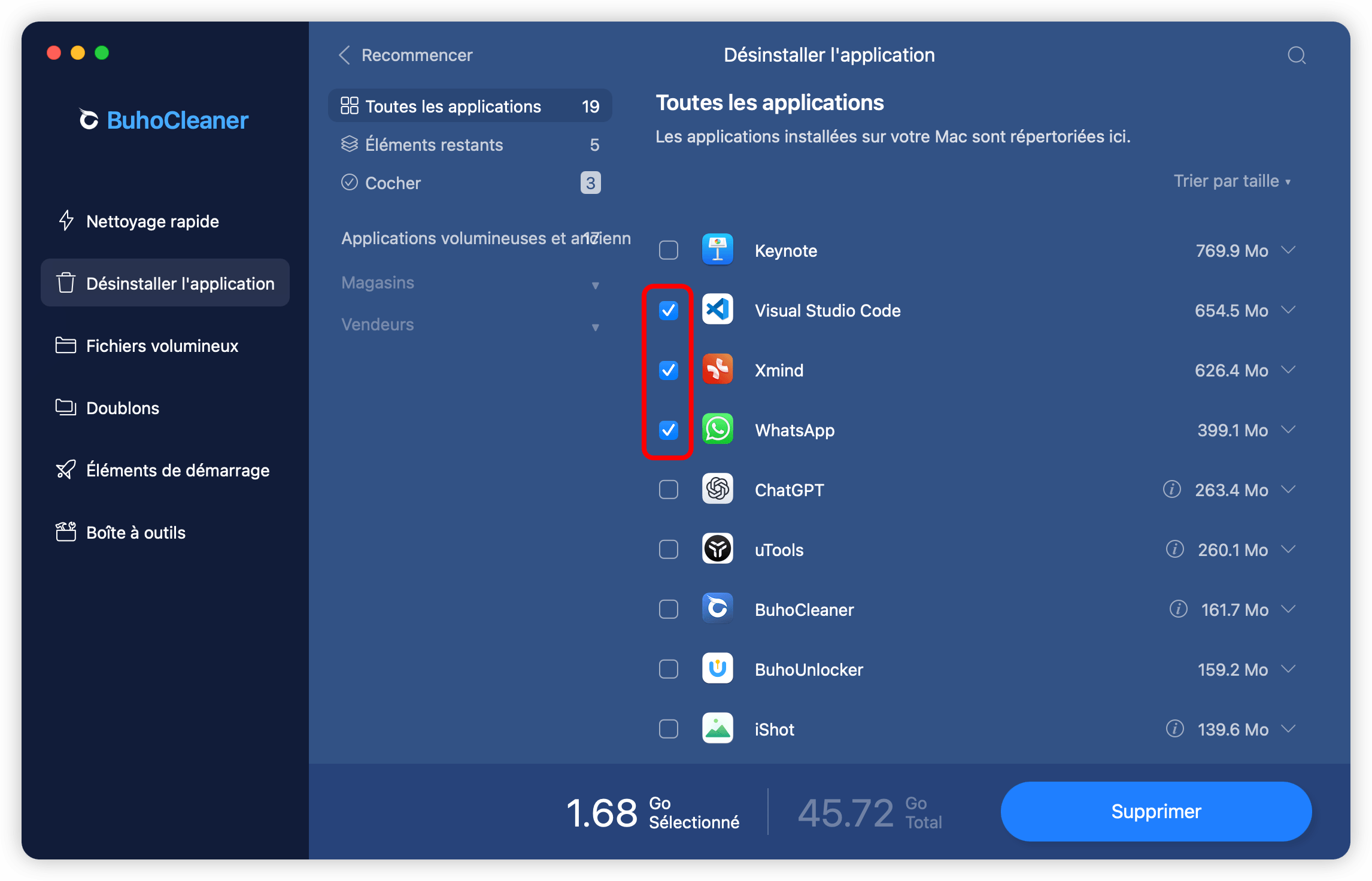Expand Keynote details chevron
Viewport: 1372px width, 881px height.
[1288, 250]
